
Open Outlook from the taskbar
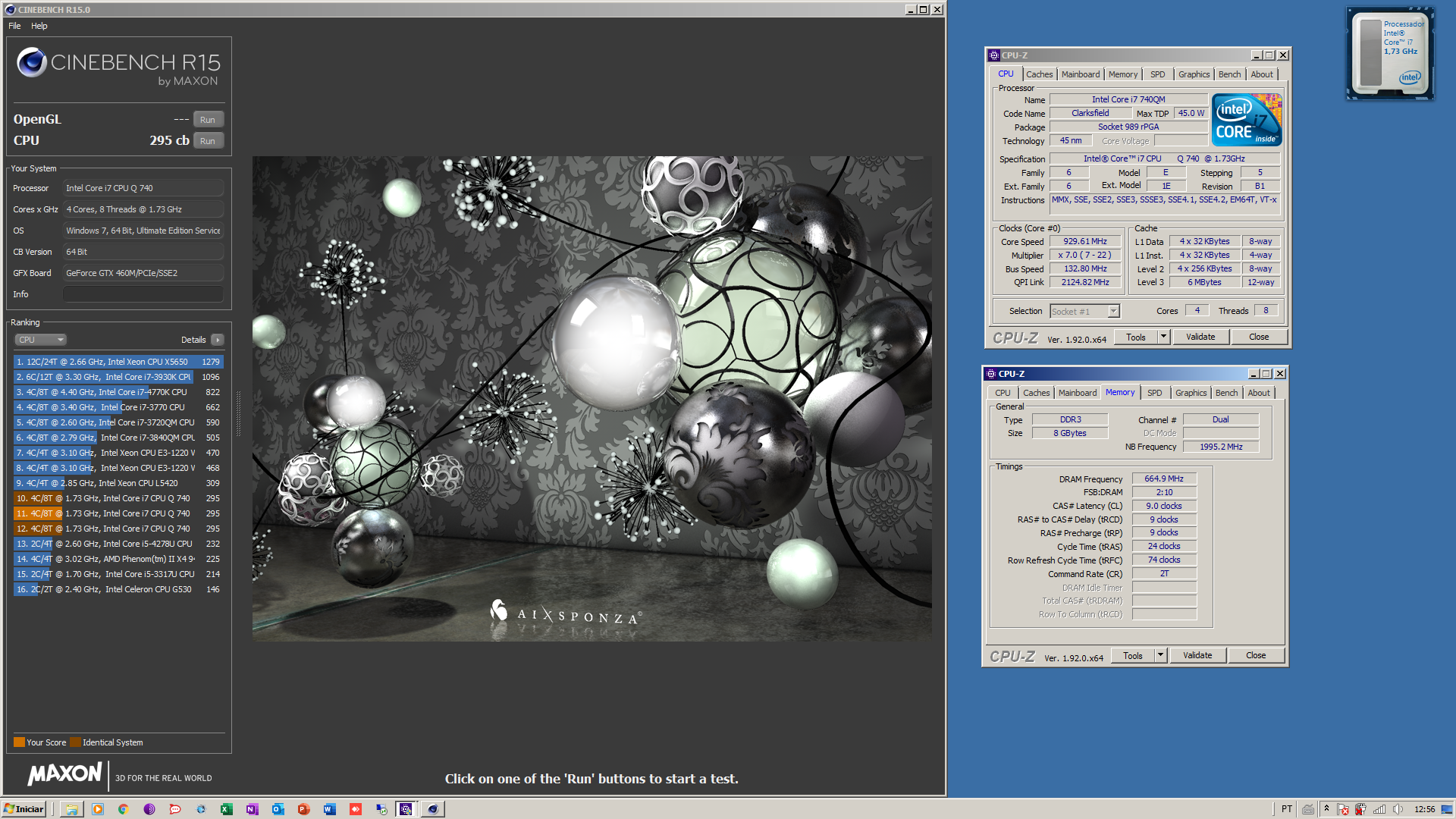[x=278, y=809]
